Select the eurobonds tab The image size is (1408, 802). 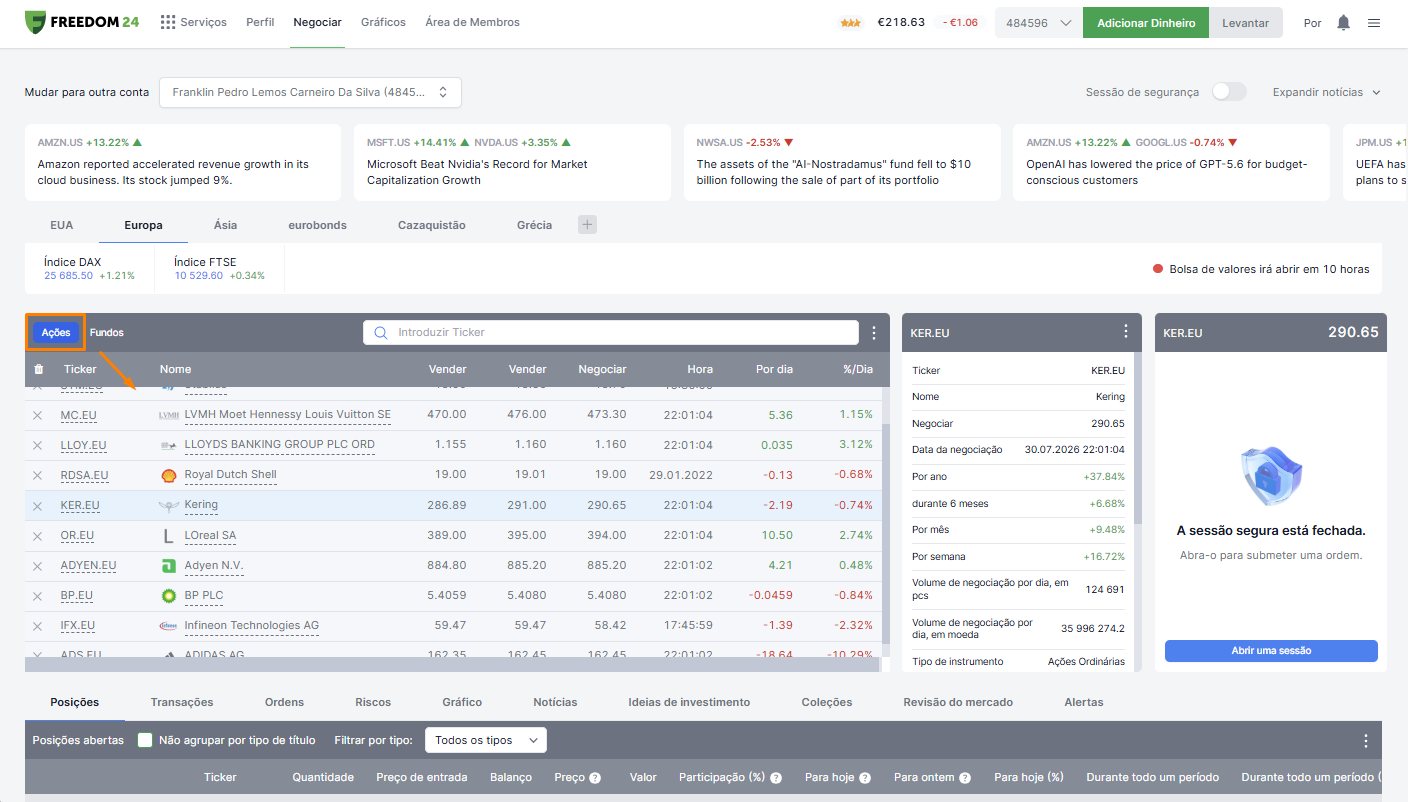[x=317, y=225]
